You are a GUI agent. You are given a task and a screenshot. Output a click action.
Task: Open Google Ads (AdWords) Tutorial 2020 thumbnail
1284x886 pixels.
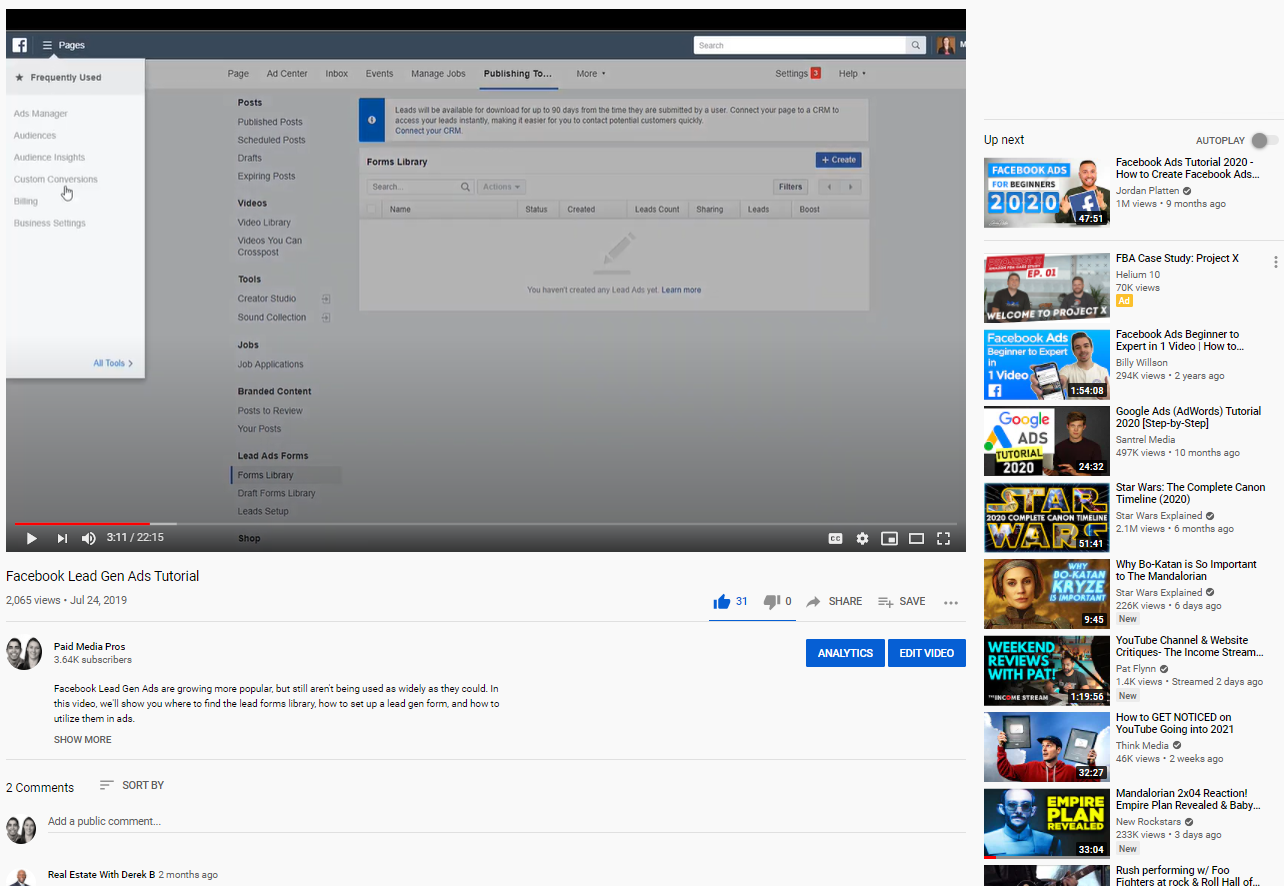click(1046, 441)
